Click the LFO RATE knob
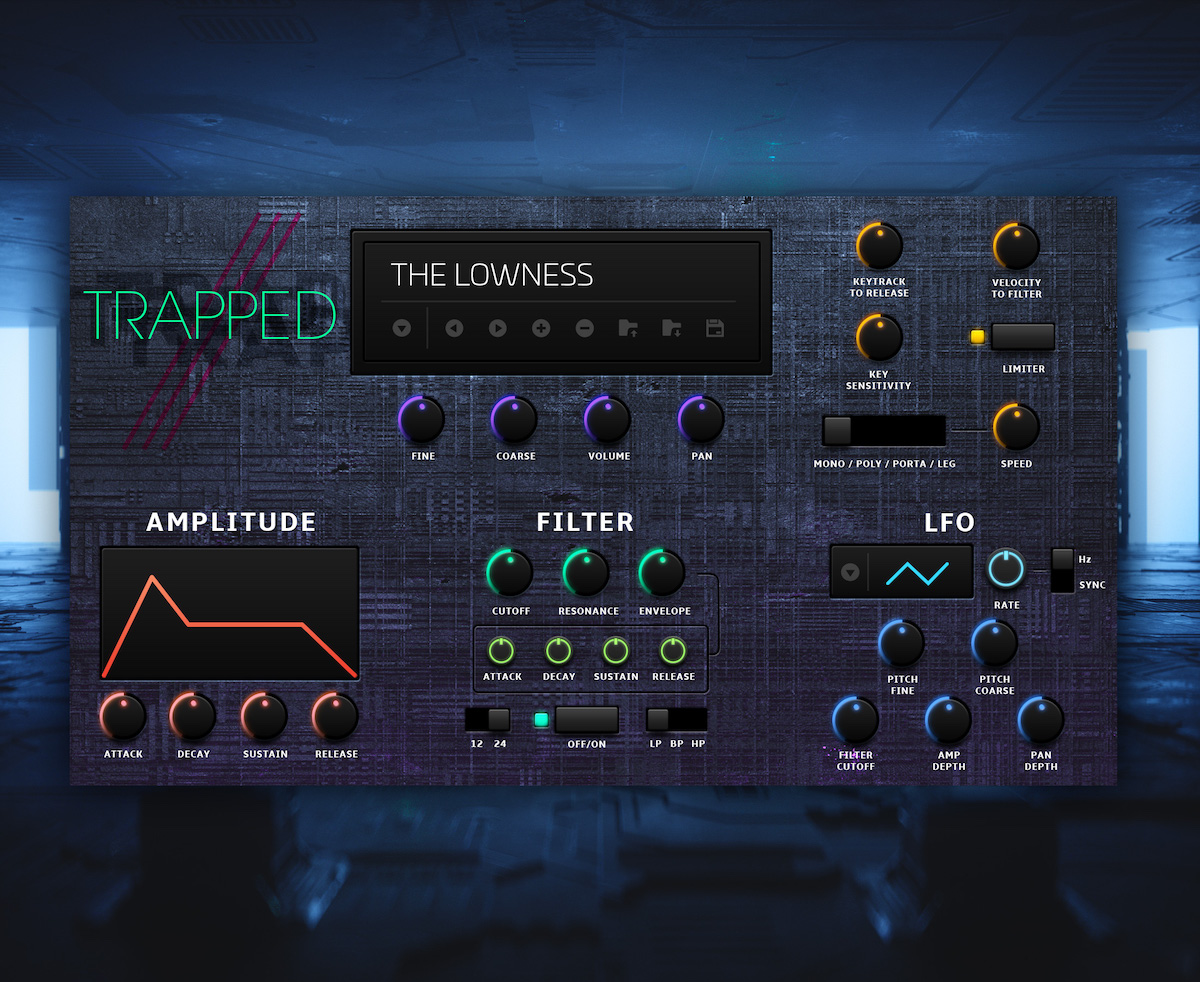This screenshot has width=1200, height=982. [1006, 568]
